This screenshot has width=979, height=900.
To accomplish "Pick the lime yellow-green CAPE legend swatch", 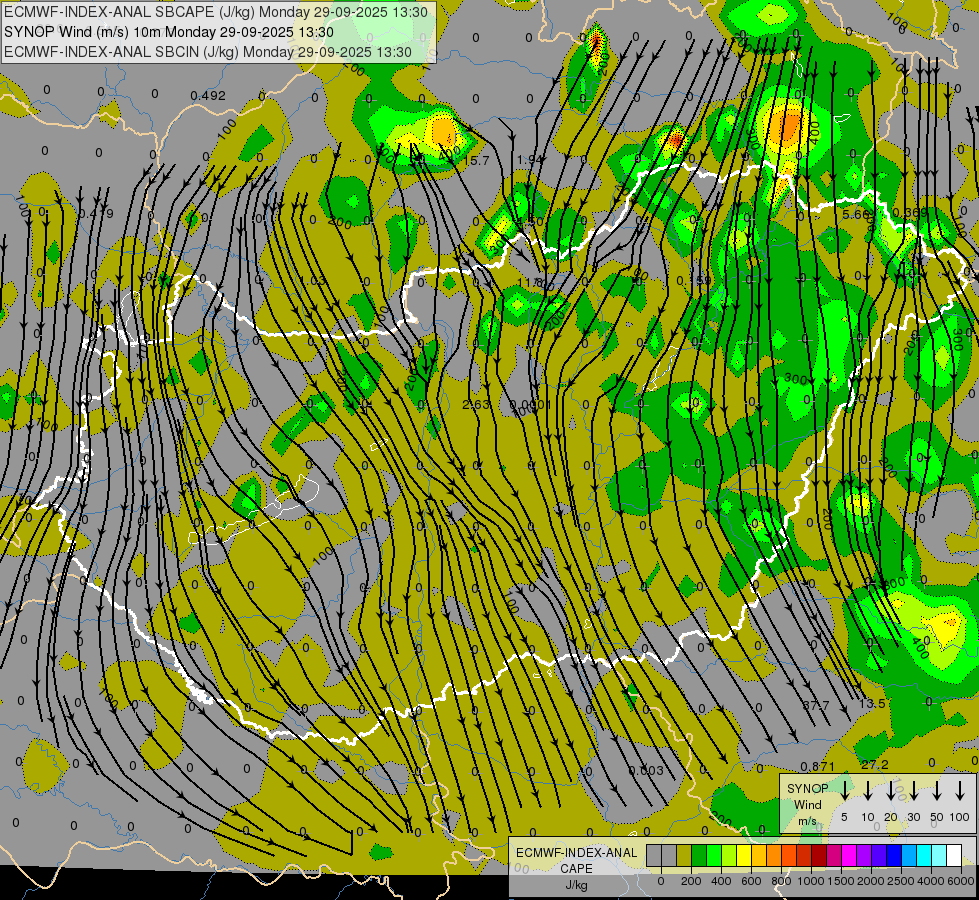I will [729, 856].
